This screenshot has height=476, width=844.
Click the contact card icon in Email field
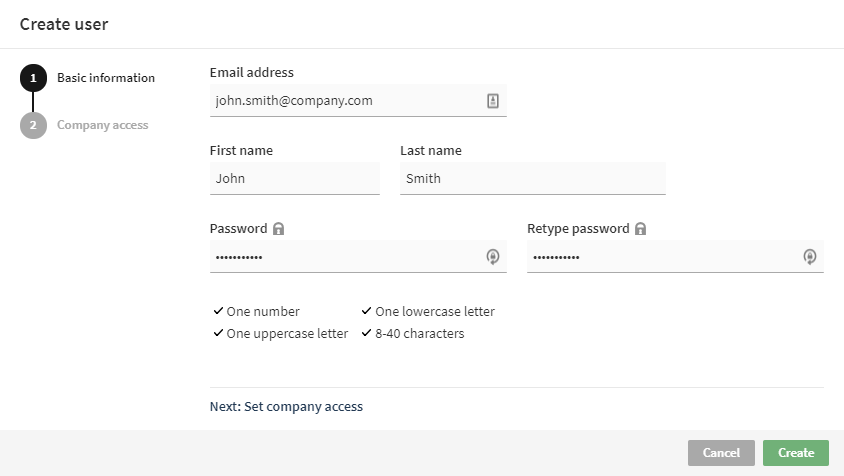tap(493, 101)
